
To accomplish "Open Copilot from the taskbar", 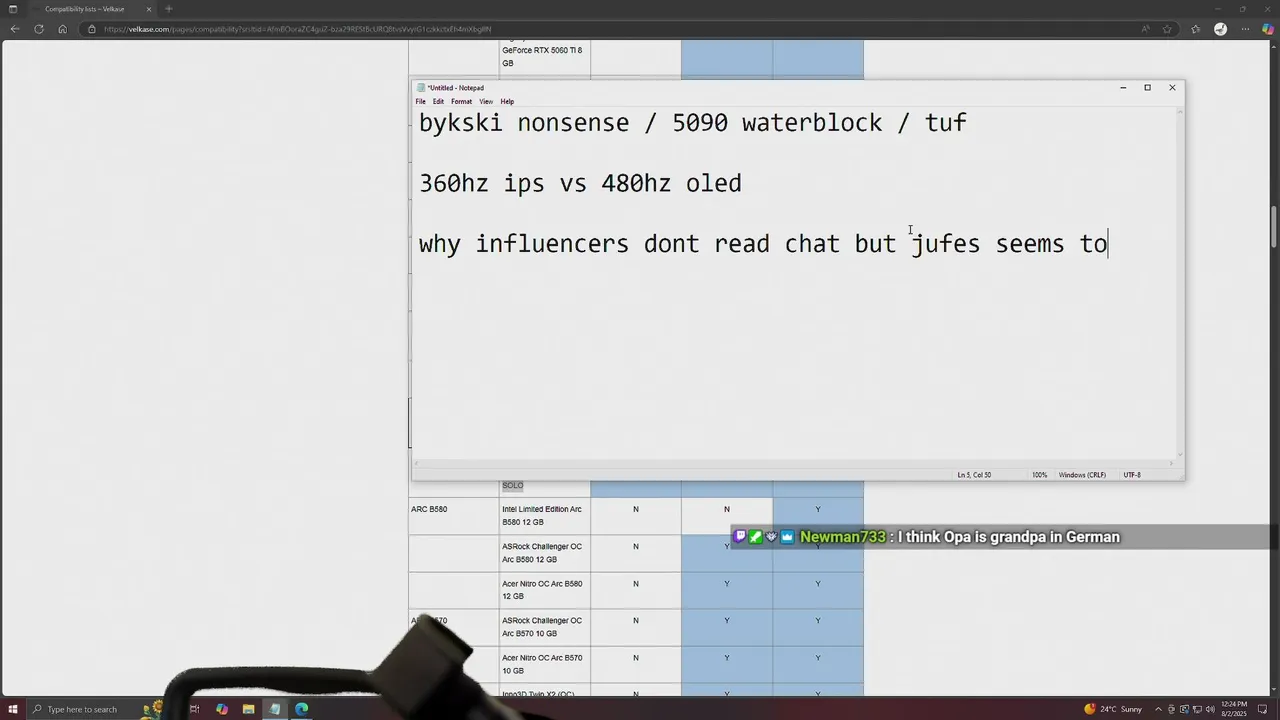I will click(x=221, y=709).
